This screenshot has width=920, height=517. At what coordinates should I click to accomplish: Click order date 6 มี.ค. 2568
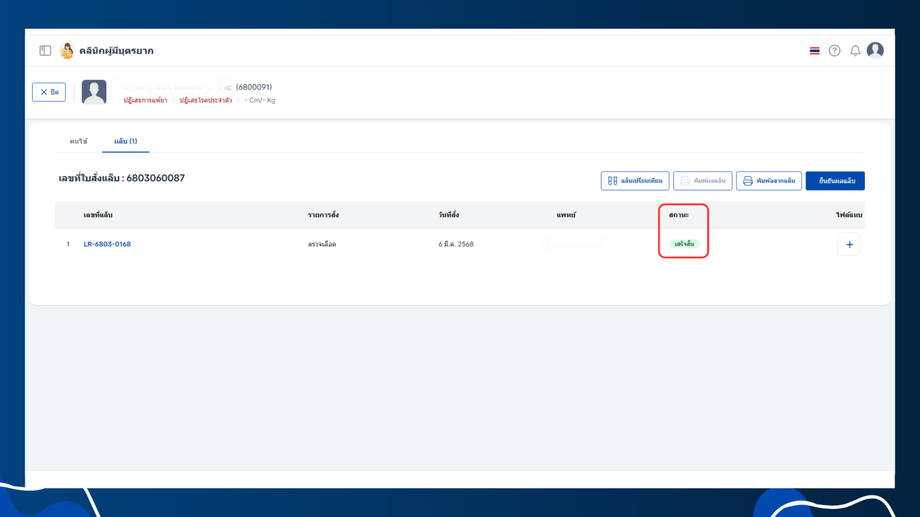[x=456, y=244]
